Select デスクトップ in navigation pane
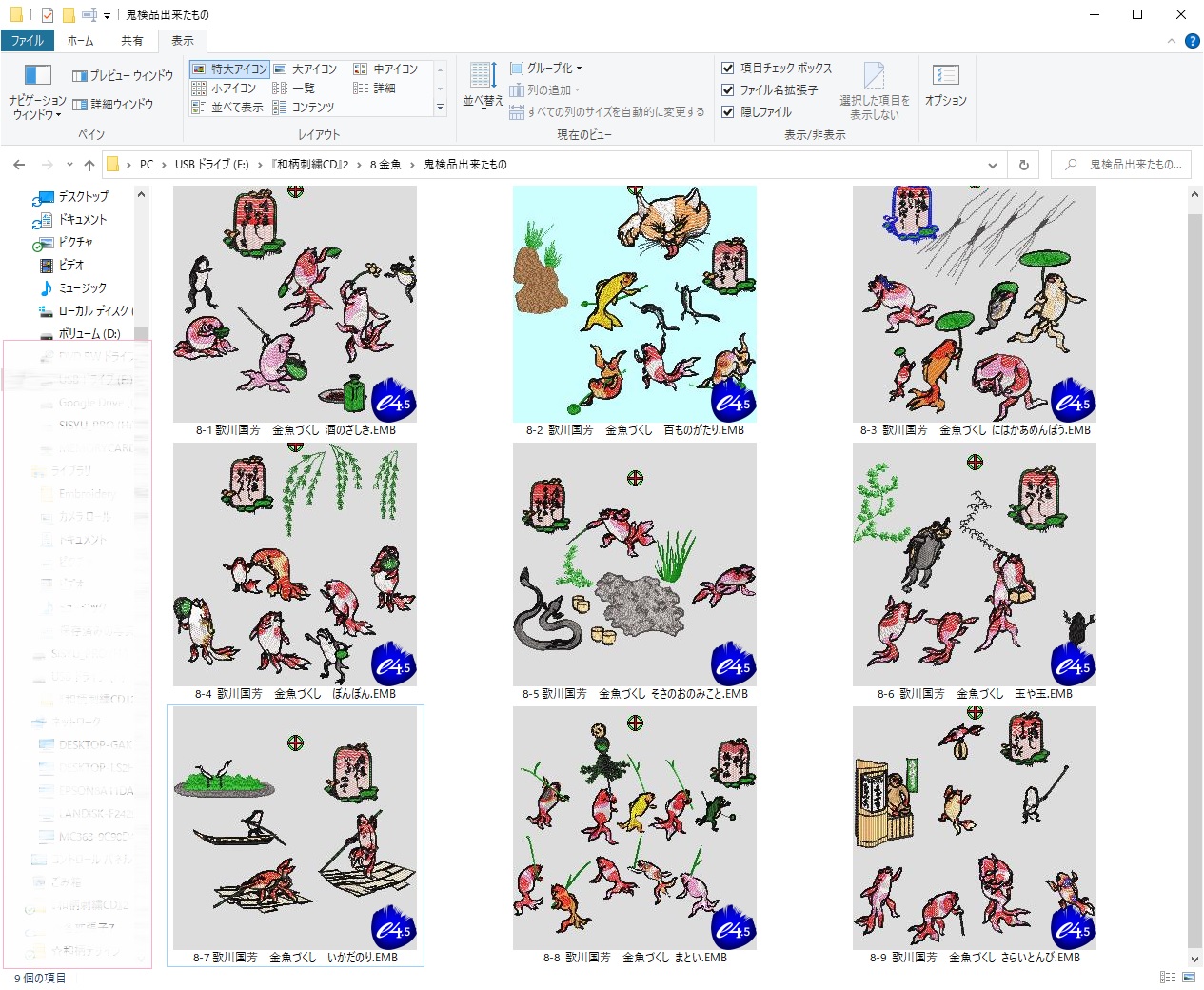Screen dimensions: 1204x990 tap(84, 196)
